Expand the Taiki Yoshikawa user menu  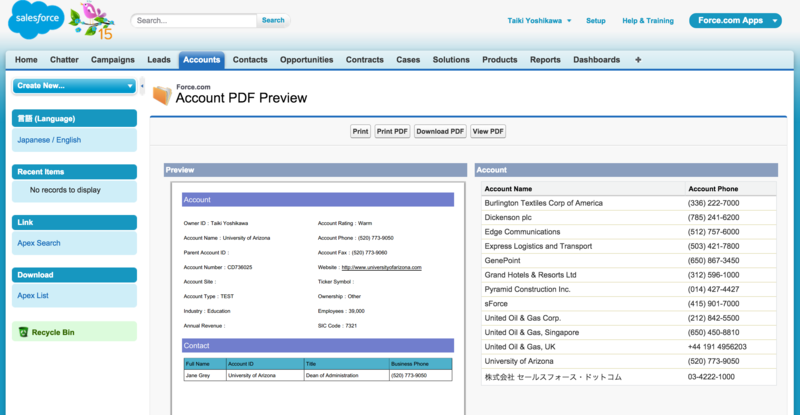[x=539, y=20]
